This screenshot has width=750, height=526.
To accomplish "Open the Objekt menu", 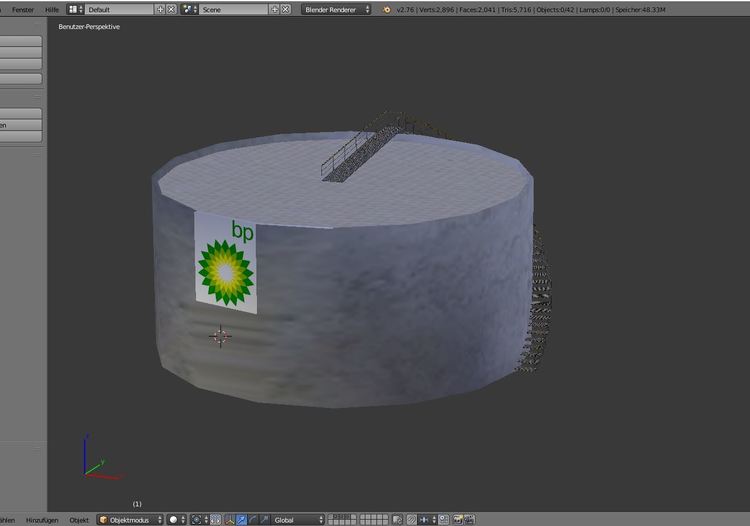I will (x=79, y=520).
